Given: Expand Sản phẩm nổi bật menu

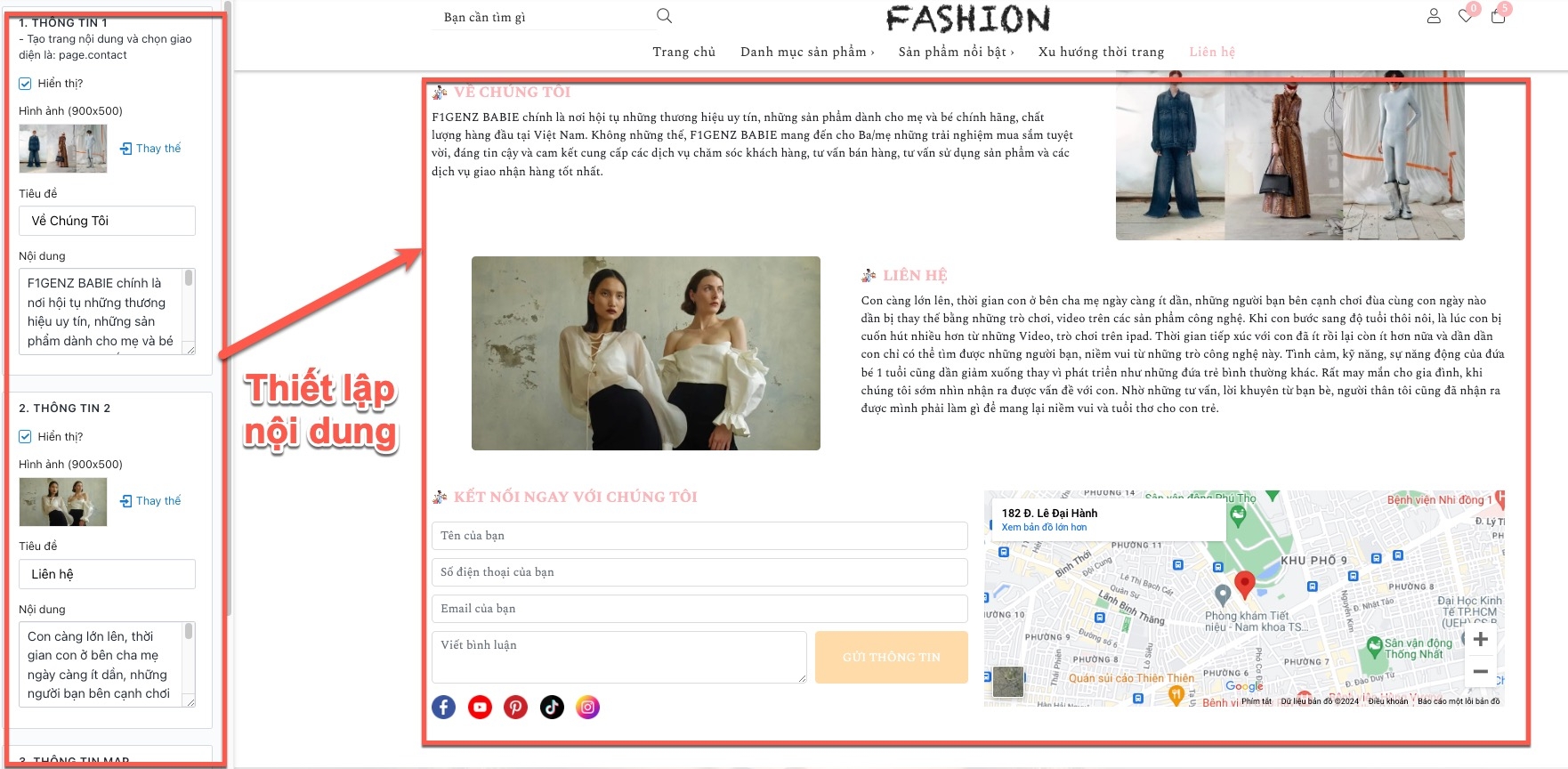Looking at the screenshot, I should click(x=956, y=52).
